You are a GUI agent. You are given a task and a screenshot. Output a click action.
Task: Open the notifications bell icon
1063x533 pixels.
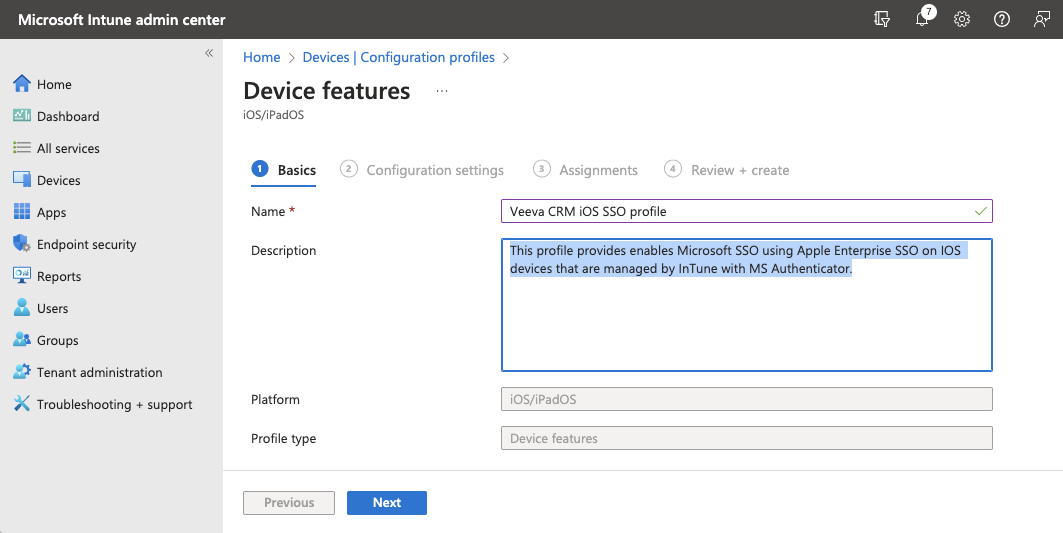(x=922, y=19)
